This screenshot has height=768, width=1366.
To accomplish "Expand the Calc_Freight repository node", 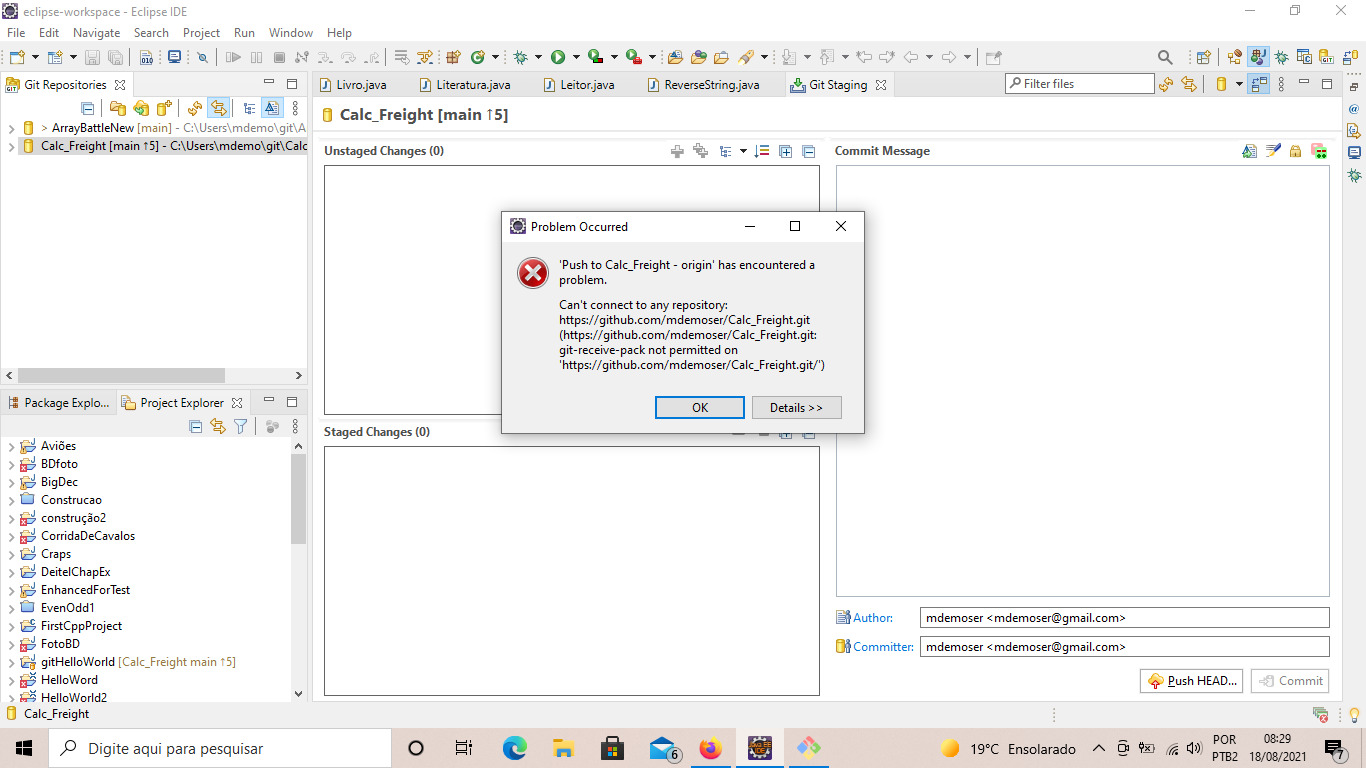I will click(x=11, y=146).
